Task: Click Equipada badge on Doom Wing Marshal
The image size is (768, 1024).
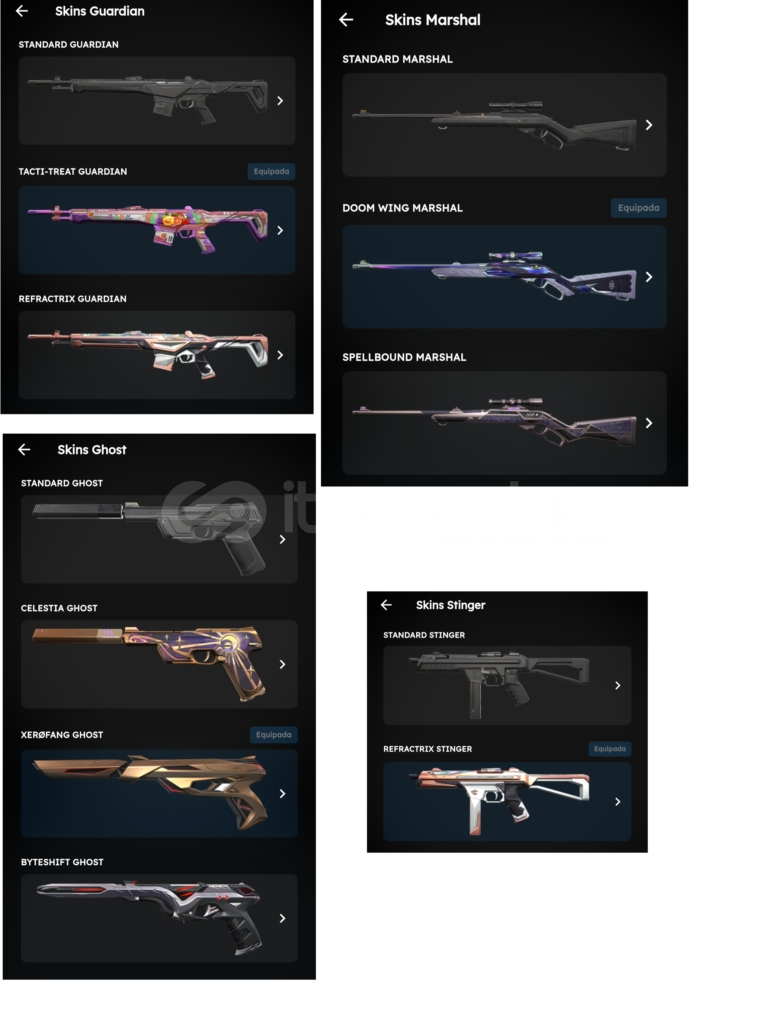Action: 638,208
